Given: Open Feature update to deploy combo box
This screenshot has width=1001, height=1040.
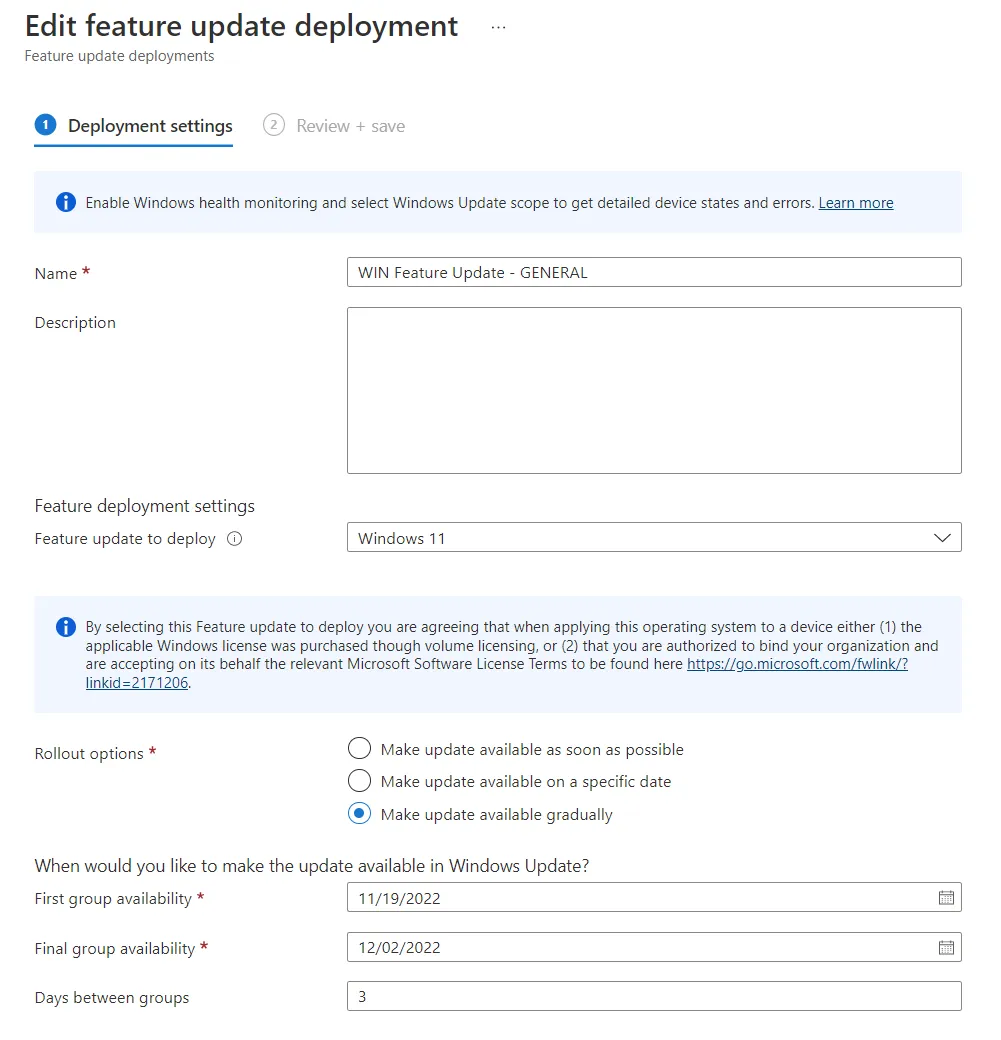Looking at the screenshot, I should [x=654, y=537].
